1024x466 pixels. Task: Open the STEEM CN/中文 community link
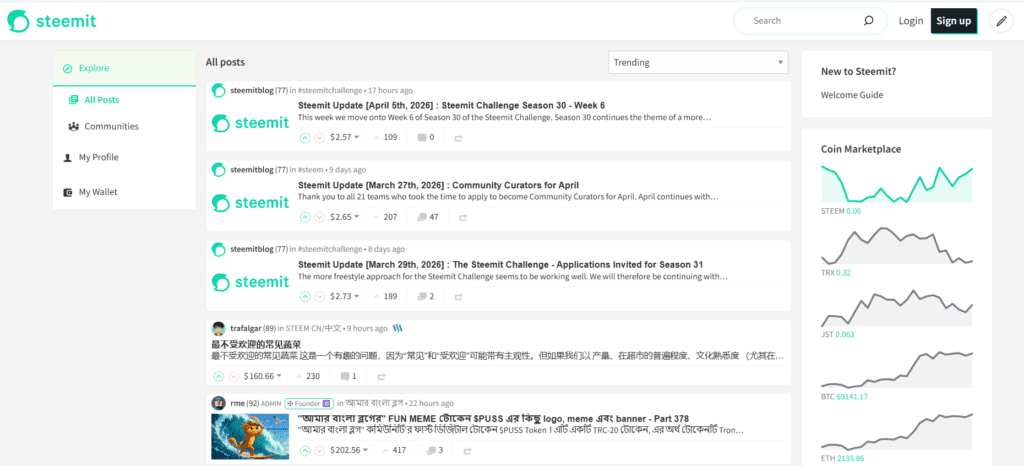(x=313, y=328)
